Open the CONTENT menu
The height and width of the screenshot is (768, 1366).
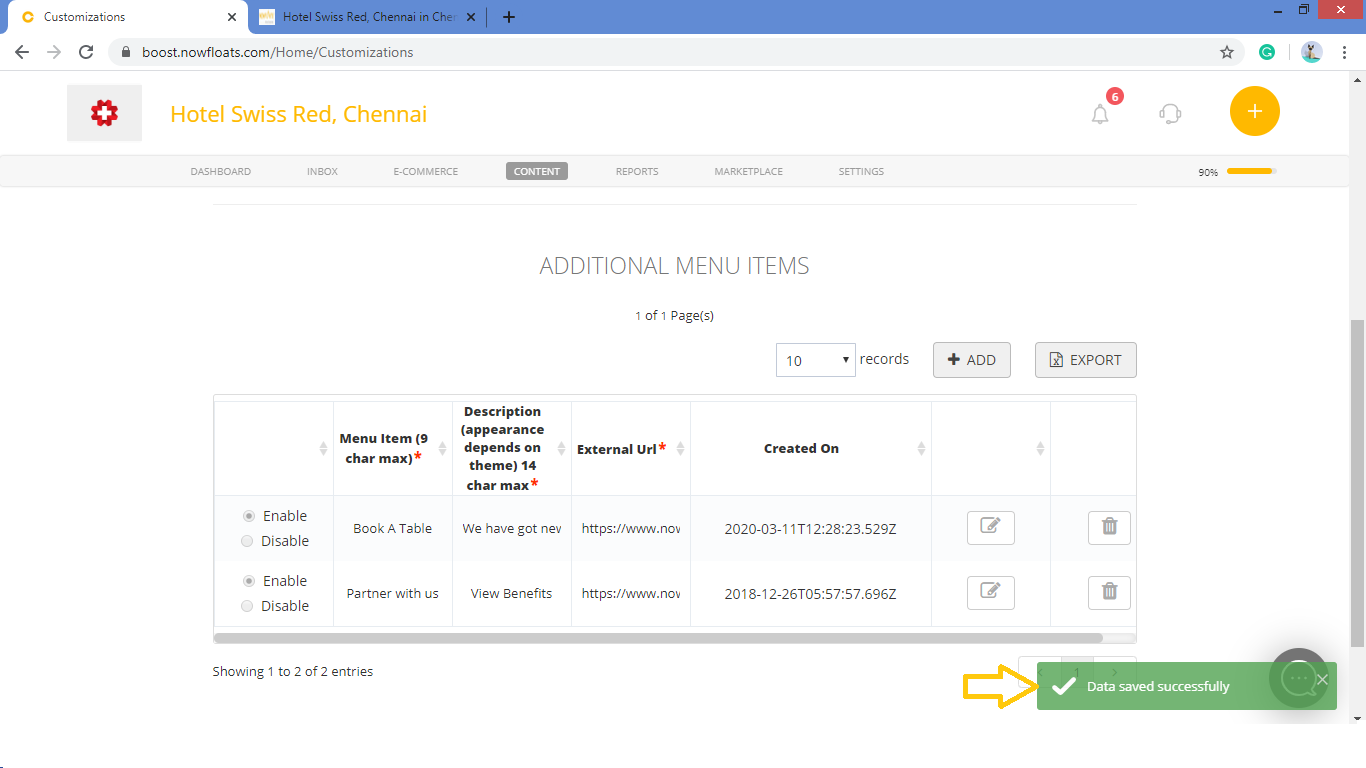coord(537,172)
